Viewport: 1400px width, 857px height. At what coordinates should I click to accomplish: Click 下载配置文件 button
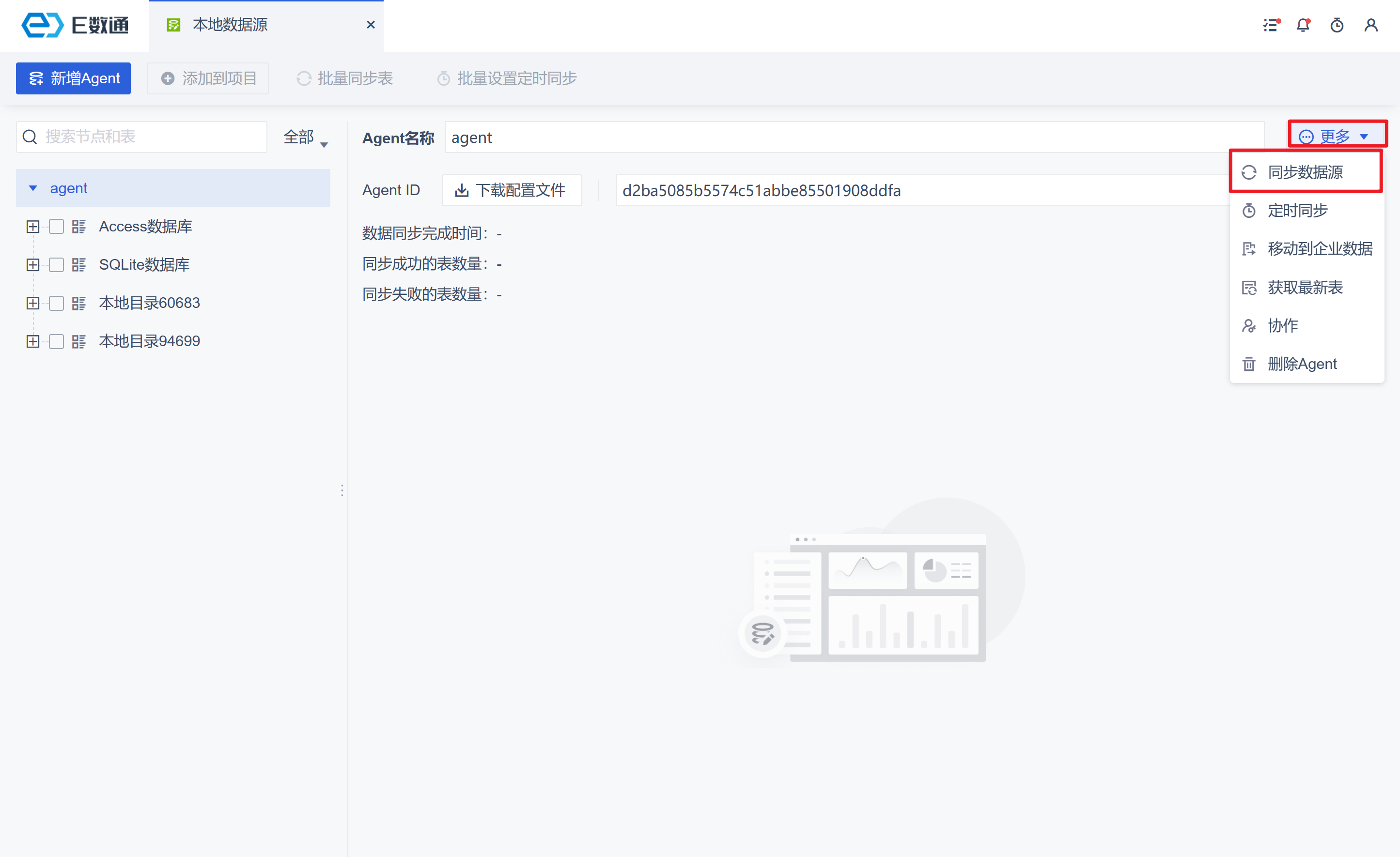coord(512,190)
